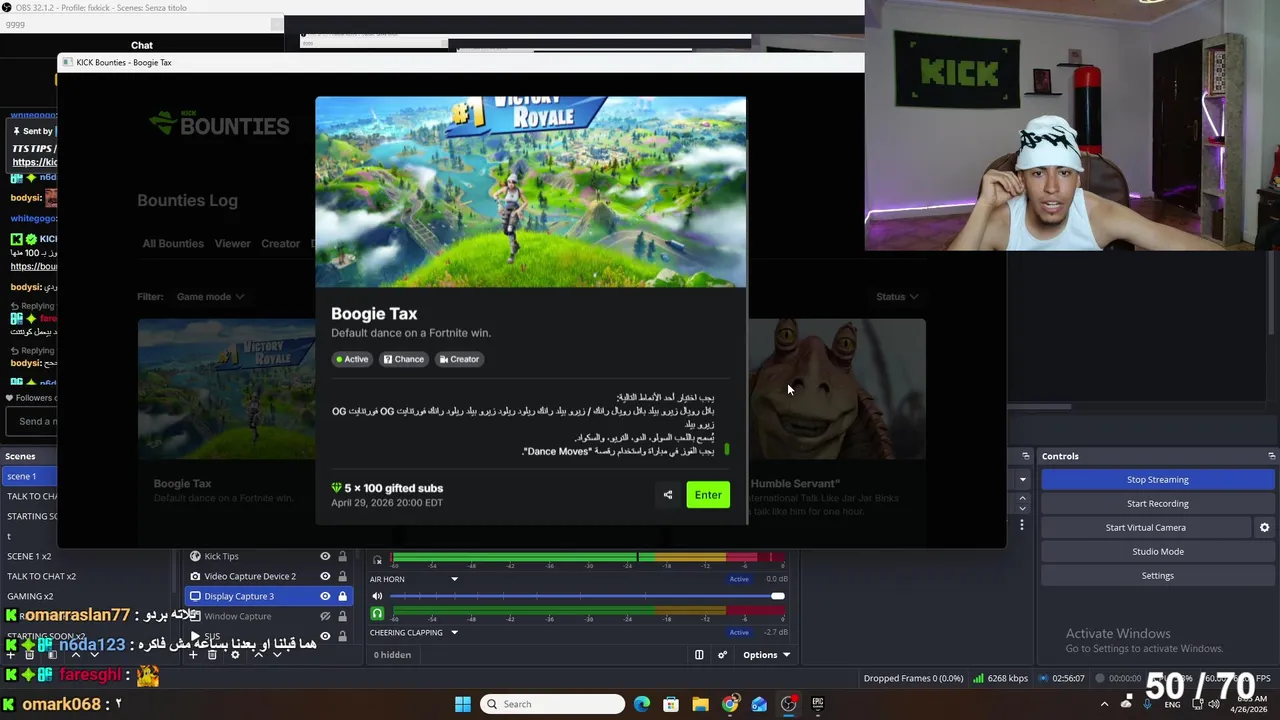The height and width of the screenshot is (720, 1280).
Task: Hide Video Capture Device 2 source
Action: tap(325, 576)
